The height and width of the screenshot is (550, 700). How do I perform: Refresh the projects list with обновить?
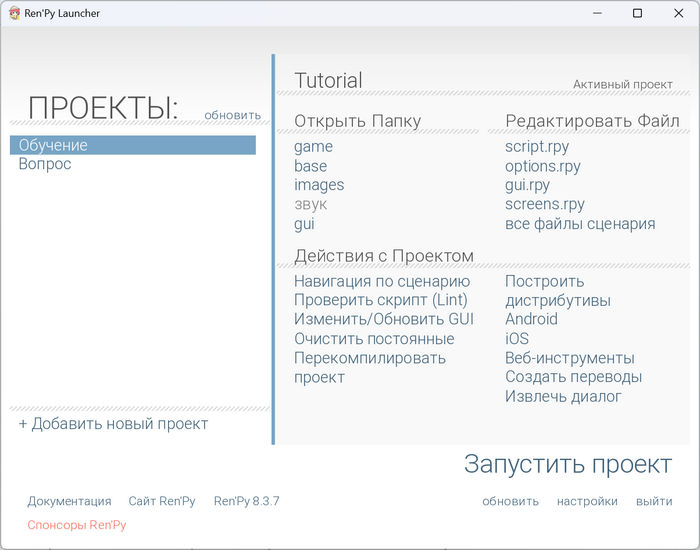[x=232, y=115]
